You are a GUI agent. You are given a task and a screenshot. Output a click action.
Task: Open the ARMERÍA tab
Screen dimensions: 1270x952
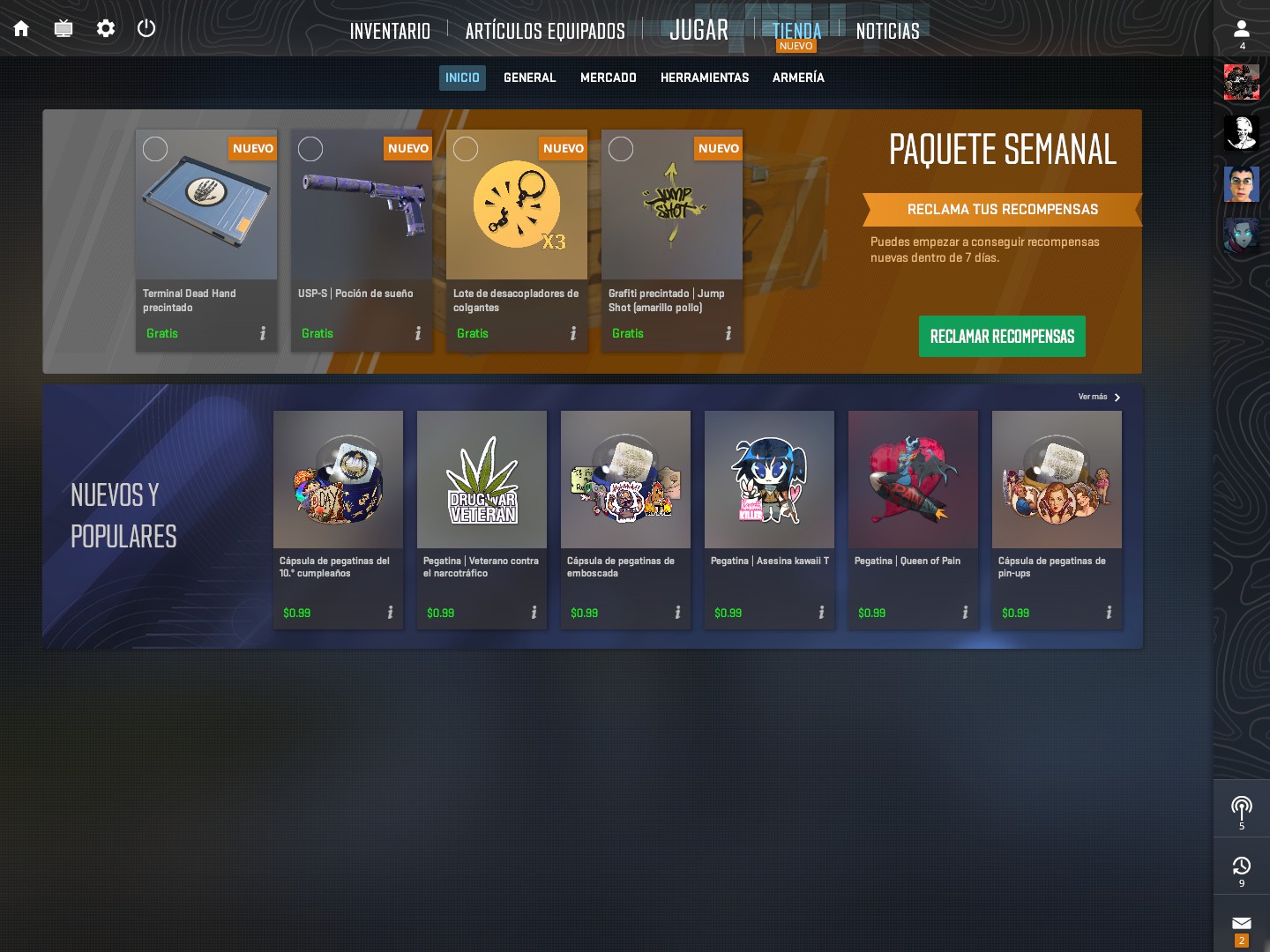click(798, 78)
